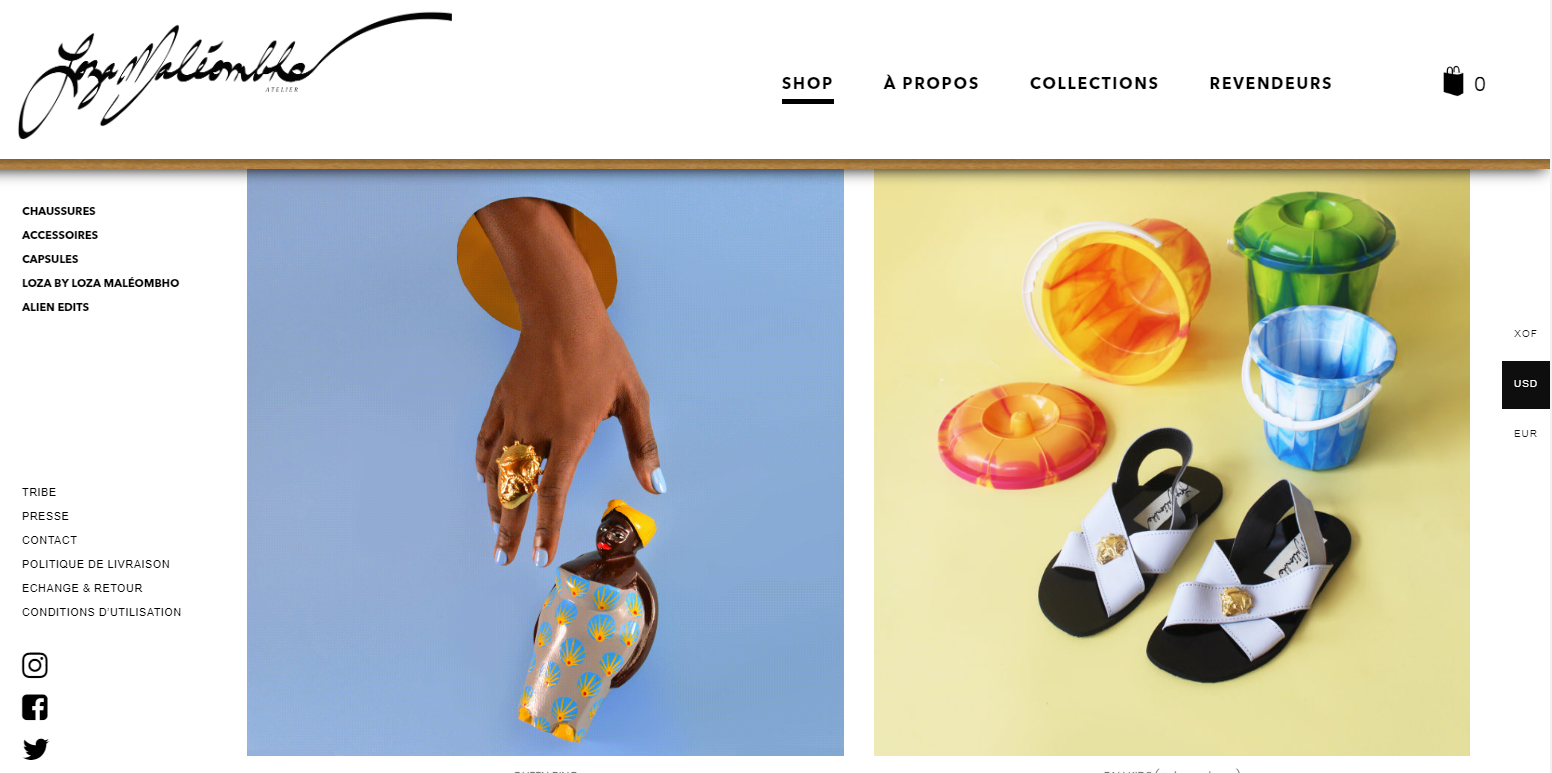1552x773 pixels.
Task: Go to À PROPOS page
Action: [x=931, y=83]
